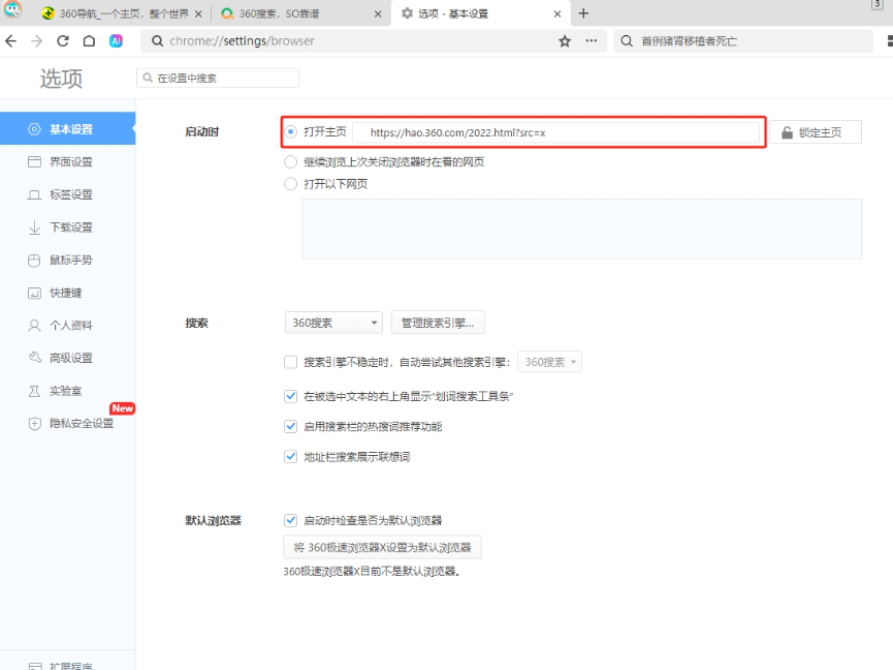Select the 打开主页 radio button

click(x=290, y=132)
